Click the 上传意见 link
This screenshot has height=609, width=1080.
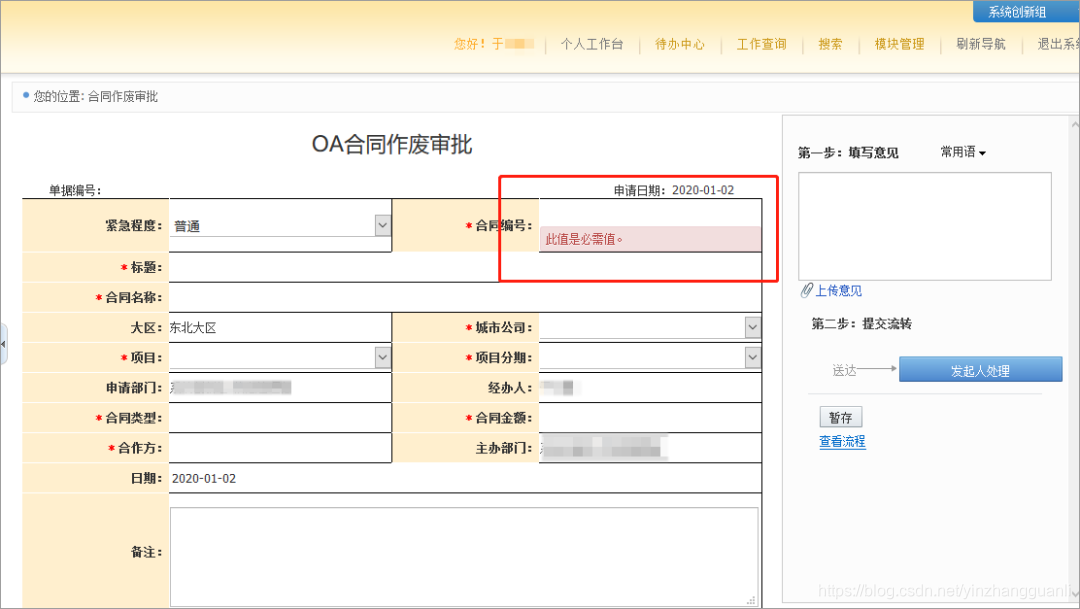[x=838, y=291]
